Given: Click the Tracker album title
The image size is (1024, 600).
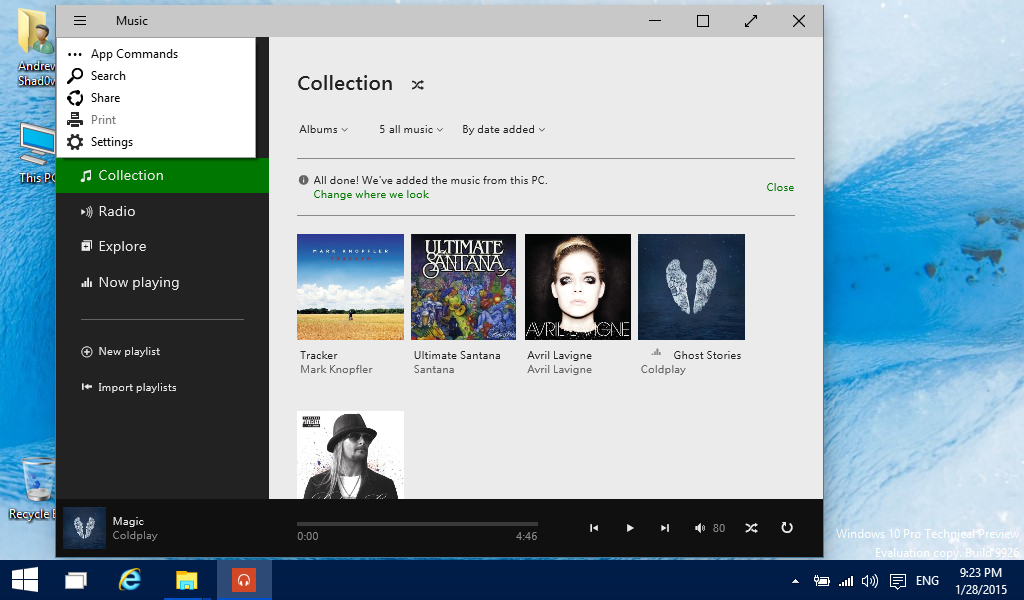Looking at the screenshot, I should tap(319, 355).
